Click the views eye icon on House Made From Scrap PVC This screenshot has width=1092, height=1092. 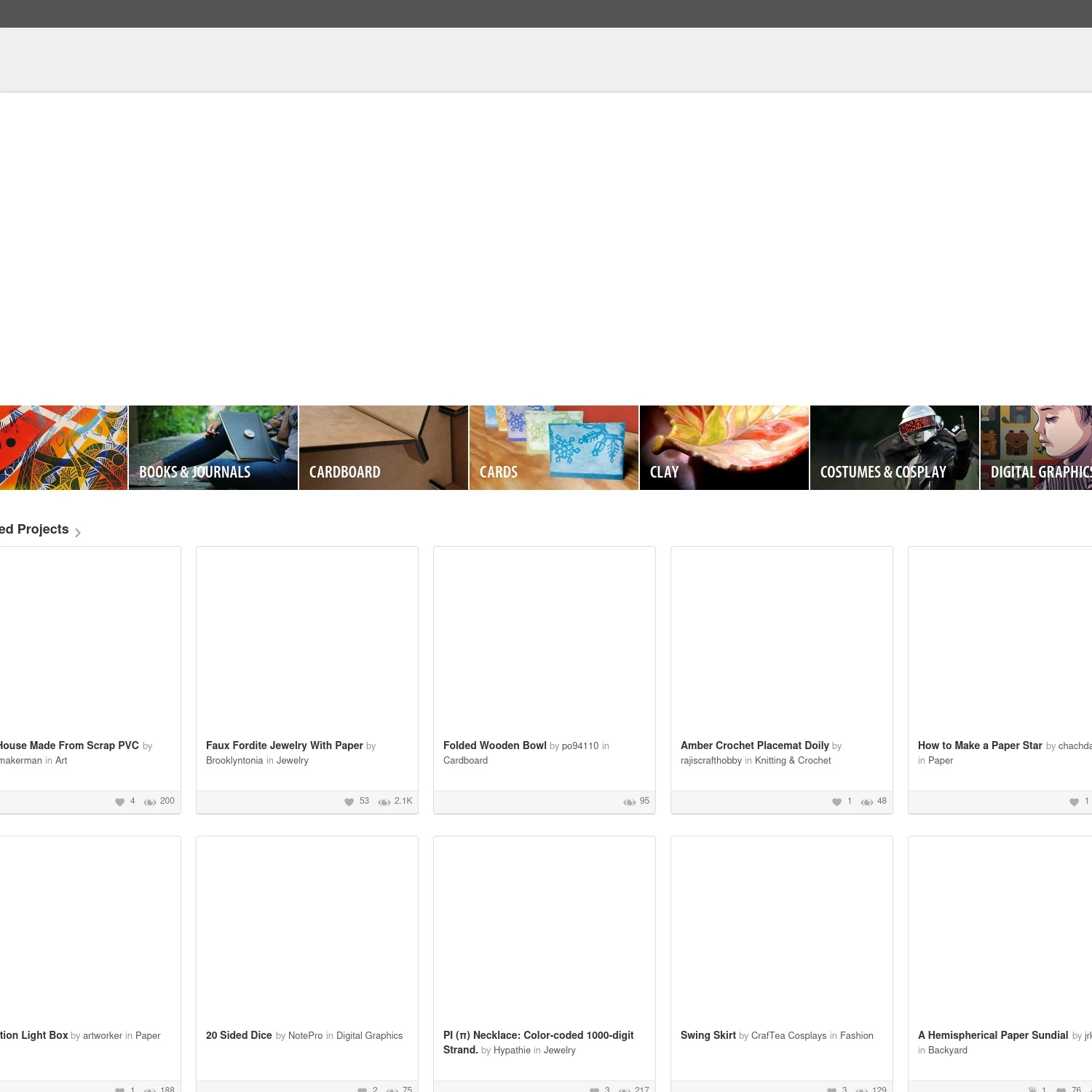pos(150,802)
